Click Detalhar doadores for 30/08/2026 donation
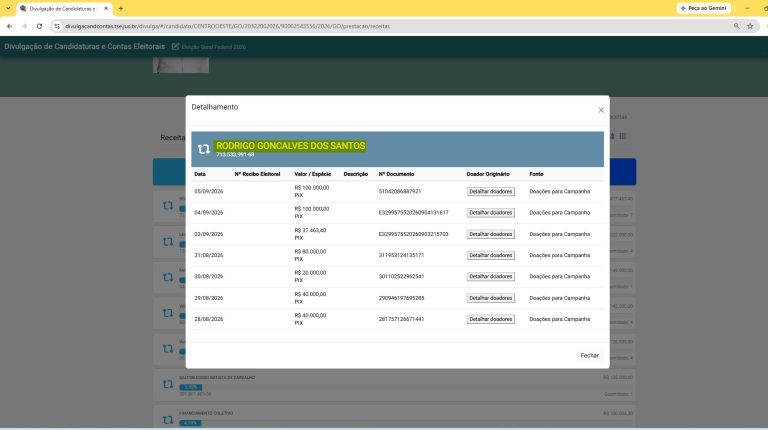This screenshot has height=430, width=768. tap(490, 277)
